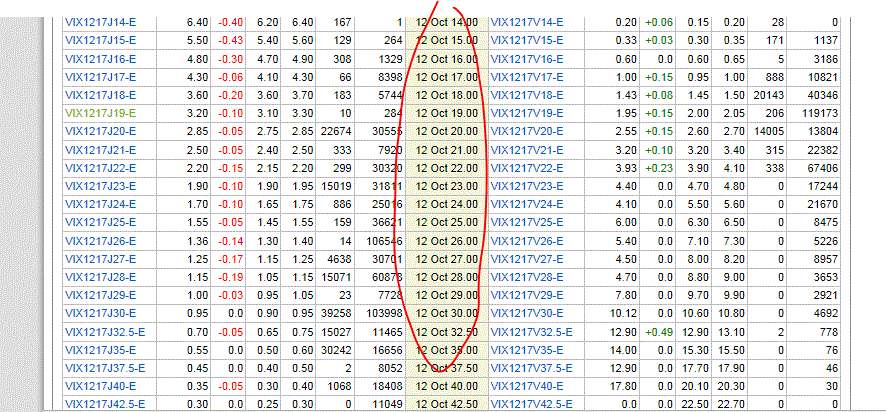The width and height of the screenshot is (886, 412).
Task: Click the +0.49 change for VIX1217V32.5-E
Action: click(659, 332)
